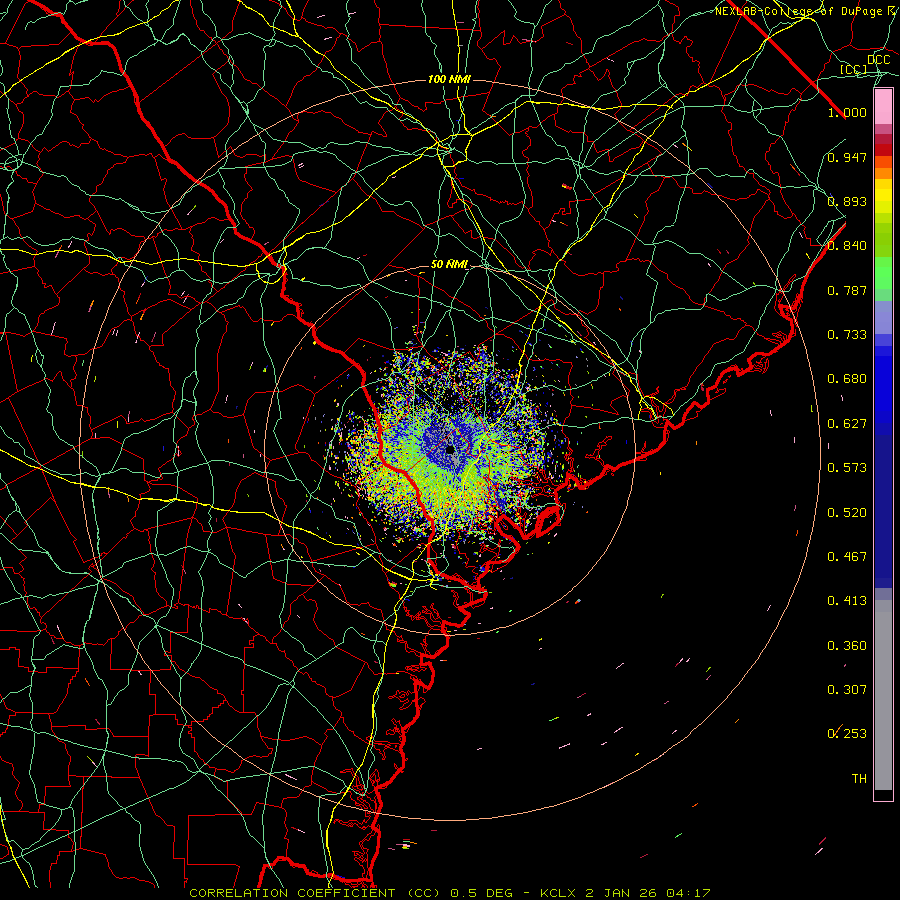Click the 0.733 scale value
Viewport: 900px width, 900px height.
point(847,335)
